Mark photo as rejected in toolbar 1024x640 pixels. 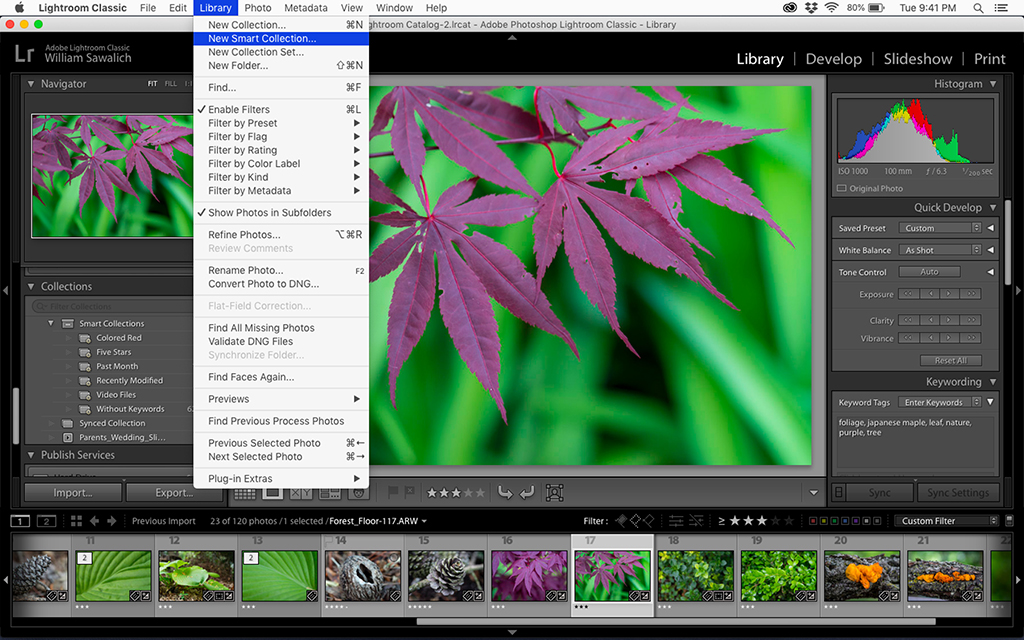coord(409,492)
